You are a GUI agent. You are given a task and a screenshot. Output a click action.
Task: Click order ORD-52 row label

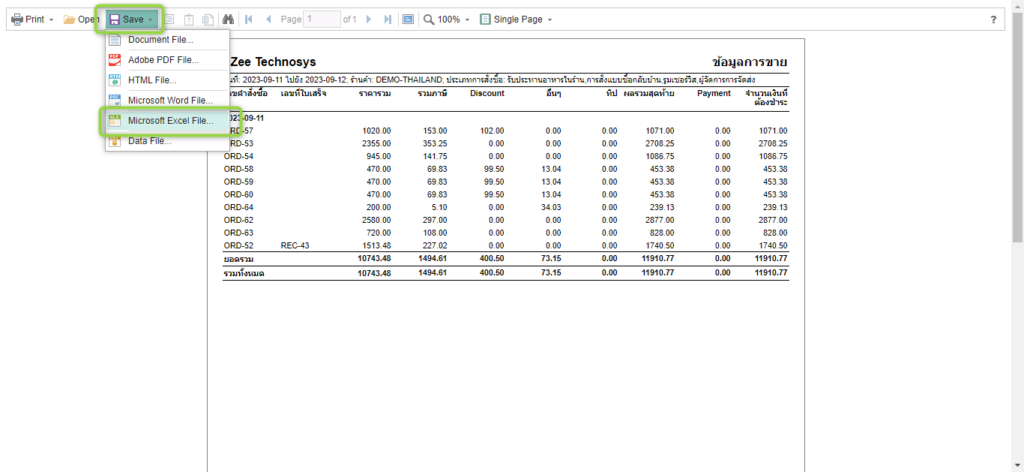coord(238,245)
